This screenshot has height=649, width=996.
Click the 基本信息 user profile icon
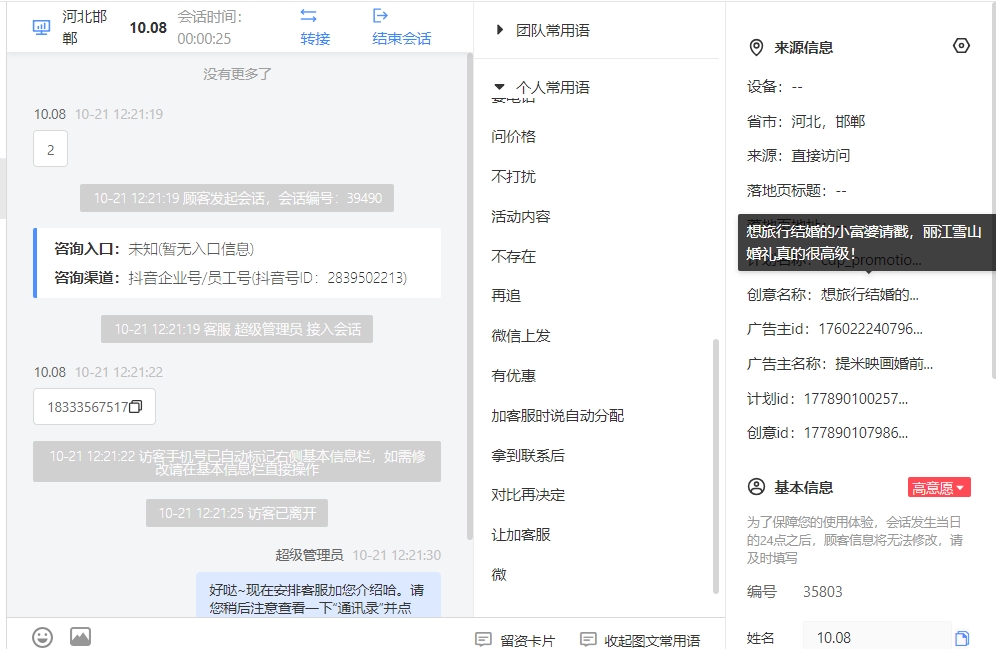[x=756, y=487]
